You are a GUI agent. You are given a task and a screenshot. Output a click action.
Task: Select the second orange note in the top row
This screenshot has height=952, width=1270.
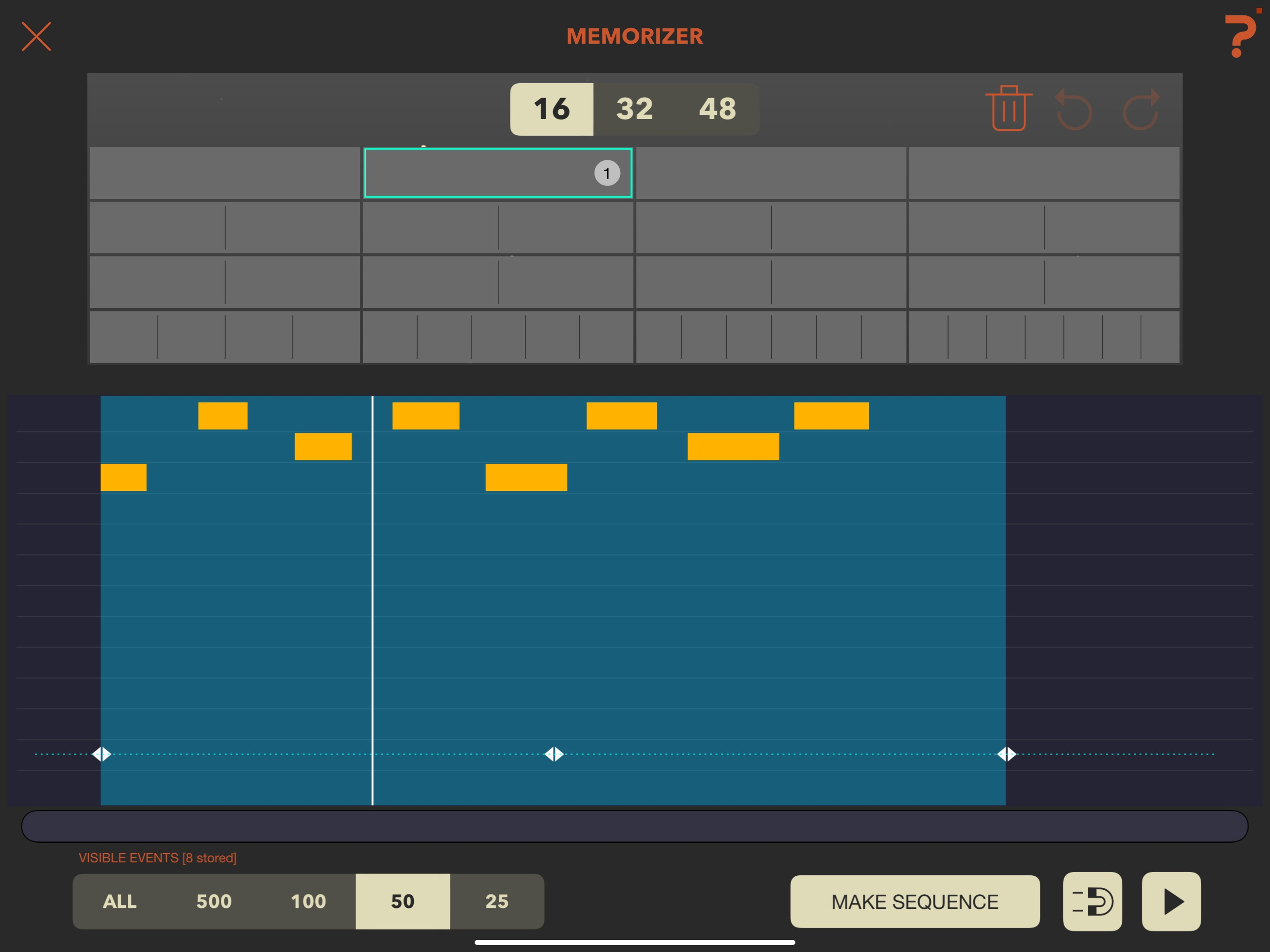[x=425, y=416]
